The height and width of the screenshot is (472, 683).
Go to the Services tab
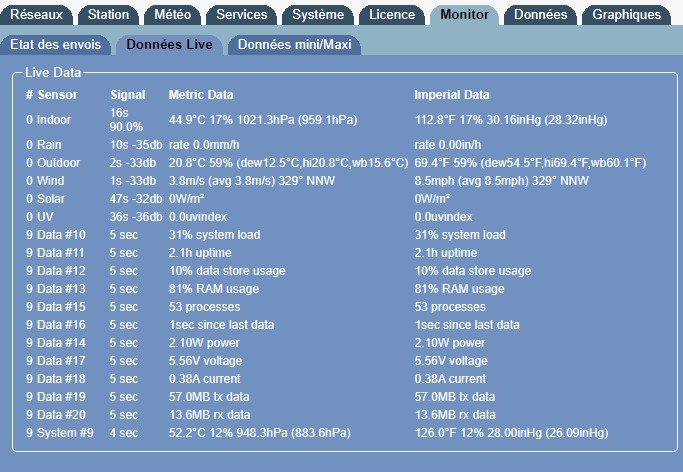[x=242, y=14]
